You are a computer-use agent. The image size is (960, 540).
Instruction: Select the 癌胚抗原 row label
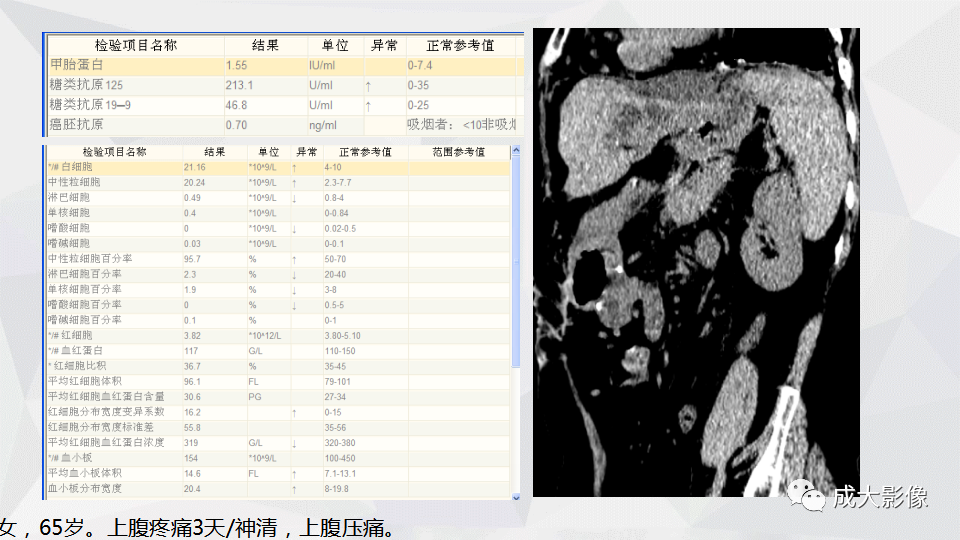(77, 124)
